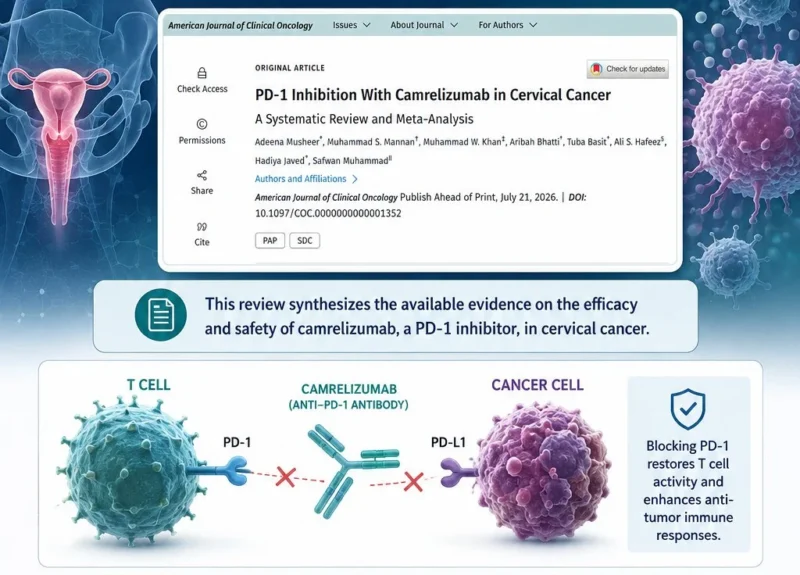Click the PAP tag button

(x=270, y=241)
